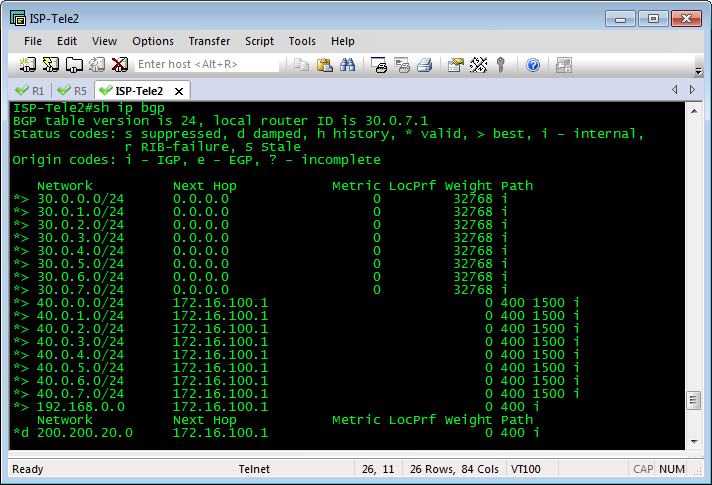
Task: Click the '26 Rows, 84 Cols' status entry
Action: click(454, 469)
